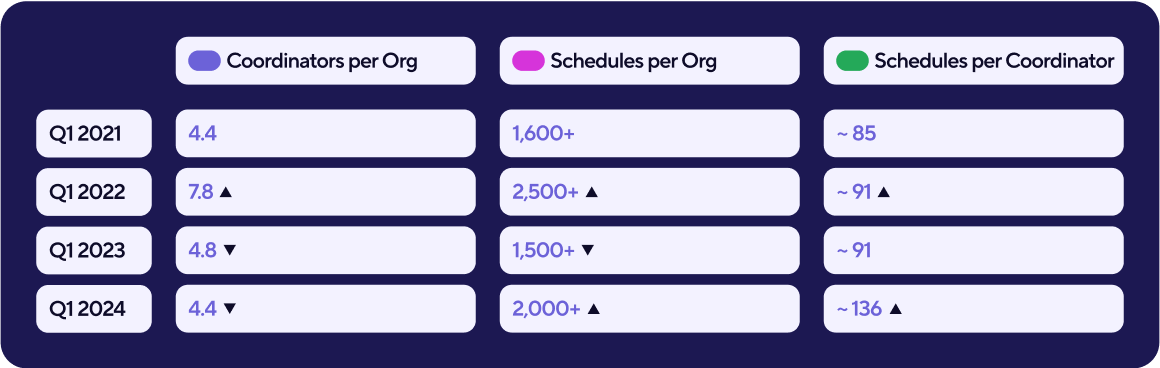Viewport: 1160px width, 368px height.
Task: Select the Q1 2024 row label
Action: [x=94, y=309]
